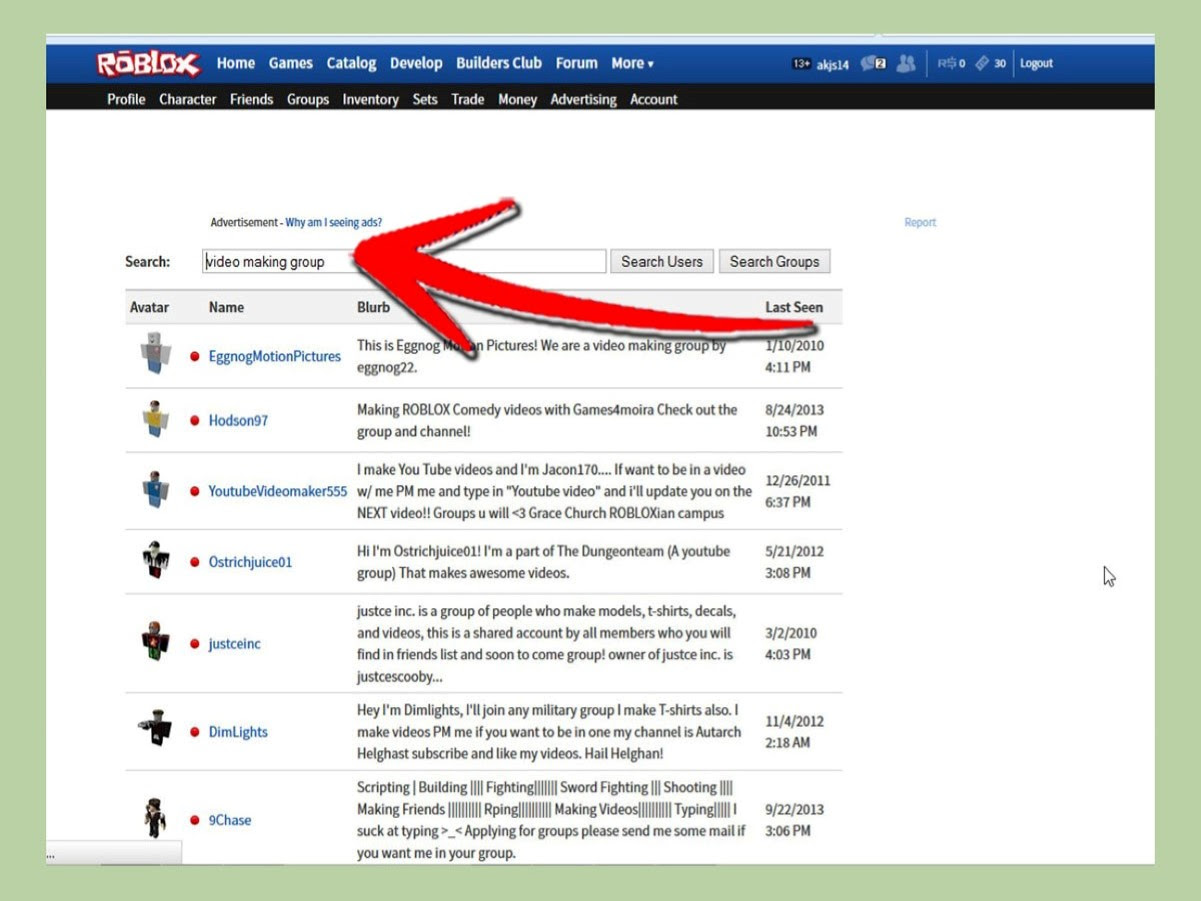The height and width of the screenshot is (901, 1201).
Task: Open DimLights avatar thumbnail
Action: tap(155, 729)
